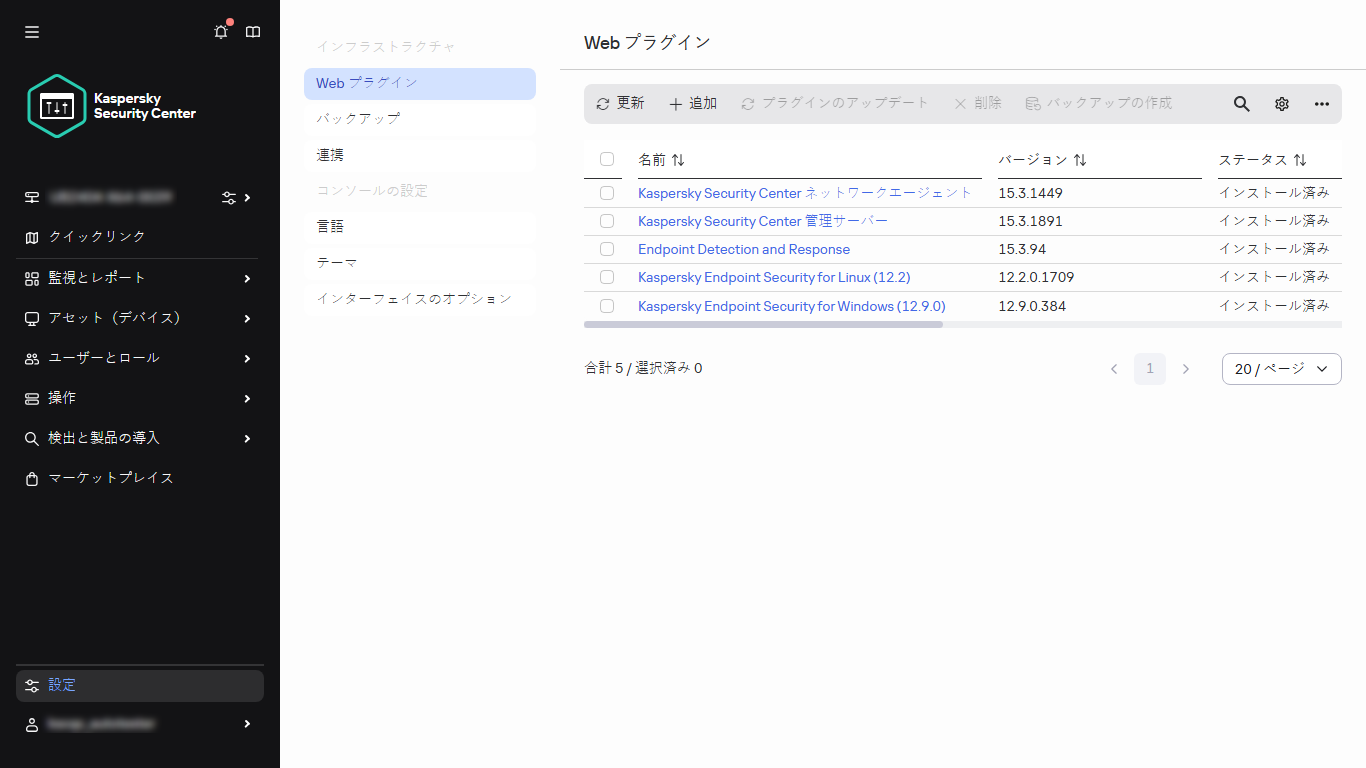Open the documentation book icon
Screen dimensions: 1366x768
253,31
